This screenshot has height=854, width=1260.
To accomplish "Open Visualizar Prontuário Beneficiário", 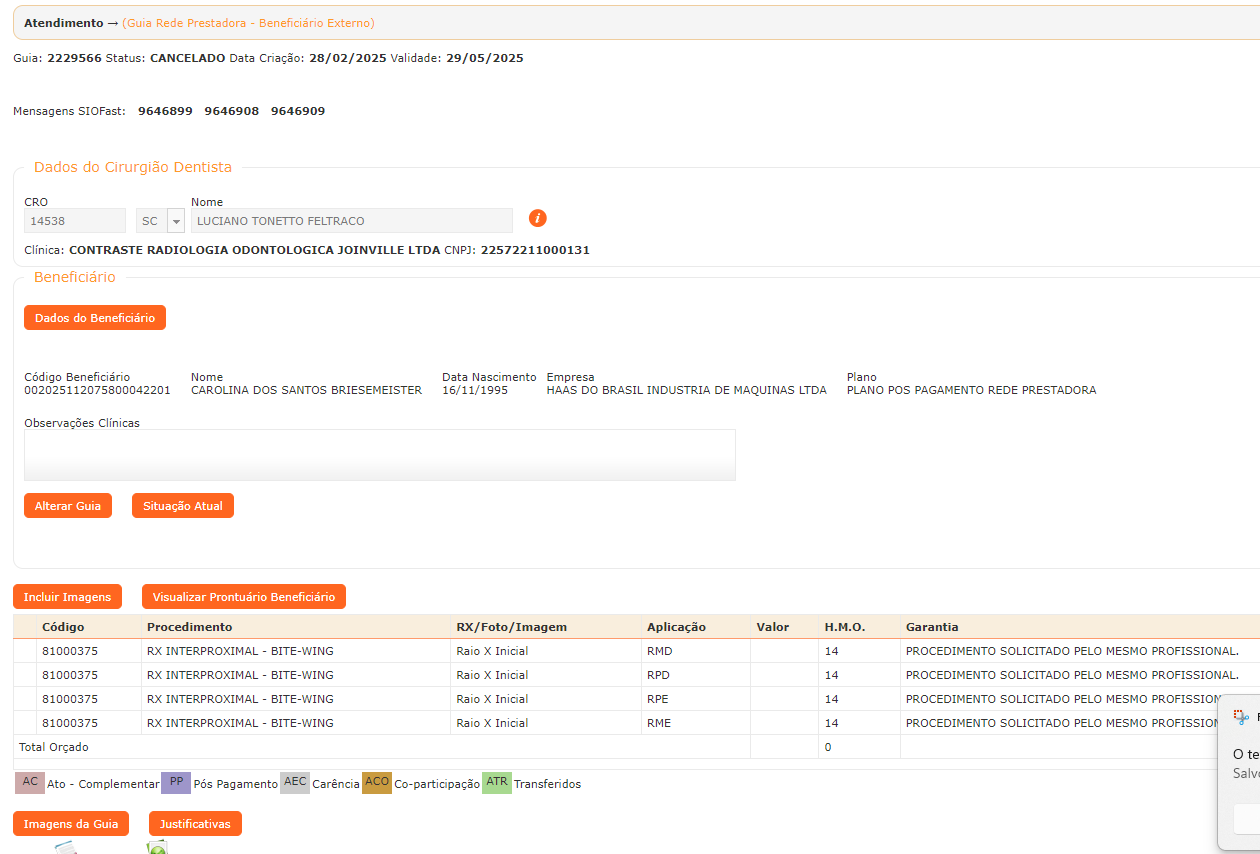I will coord(243,597).
